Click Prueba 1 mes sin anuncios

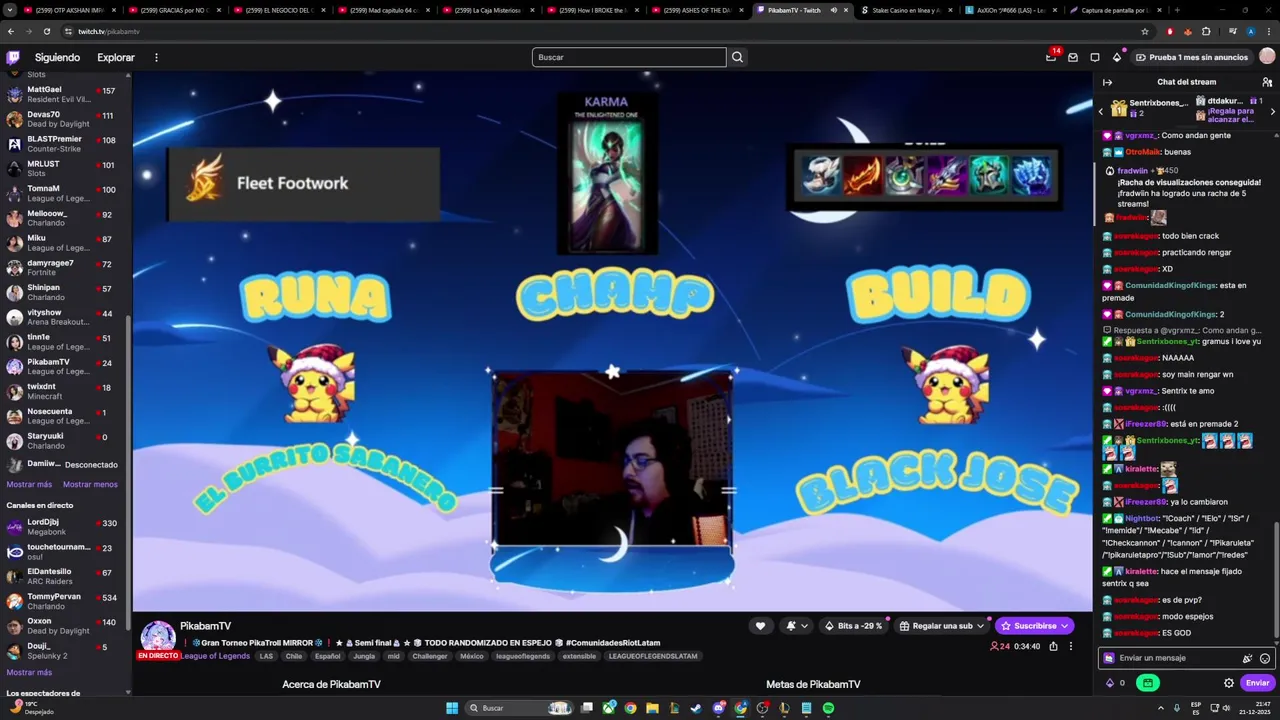pyautogui.click(x=1191, y=57)
